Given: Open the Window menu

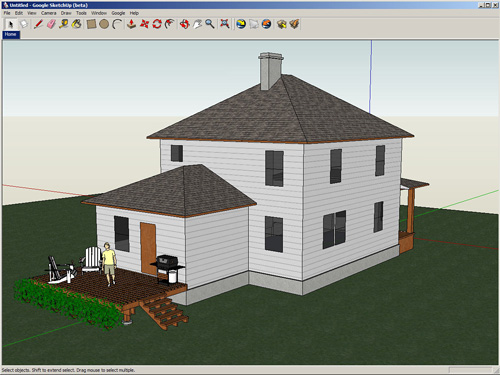Looking at the screenshot, I should [99, 13].
